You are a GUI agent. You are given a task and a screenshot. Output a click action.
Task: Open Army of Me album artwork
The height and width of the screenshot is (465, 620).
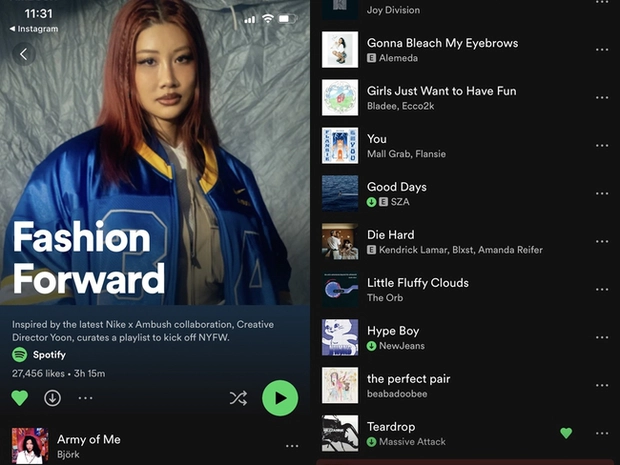(30, 446)
